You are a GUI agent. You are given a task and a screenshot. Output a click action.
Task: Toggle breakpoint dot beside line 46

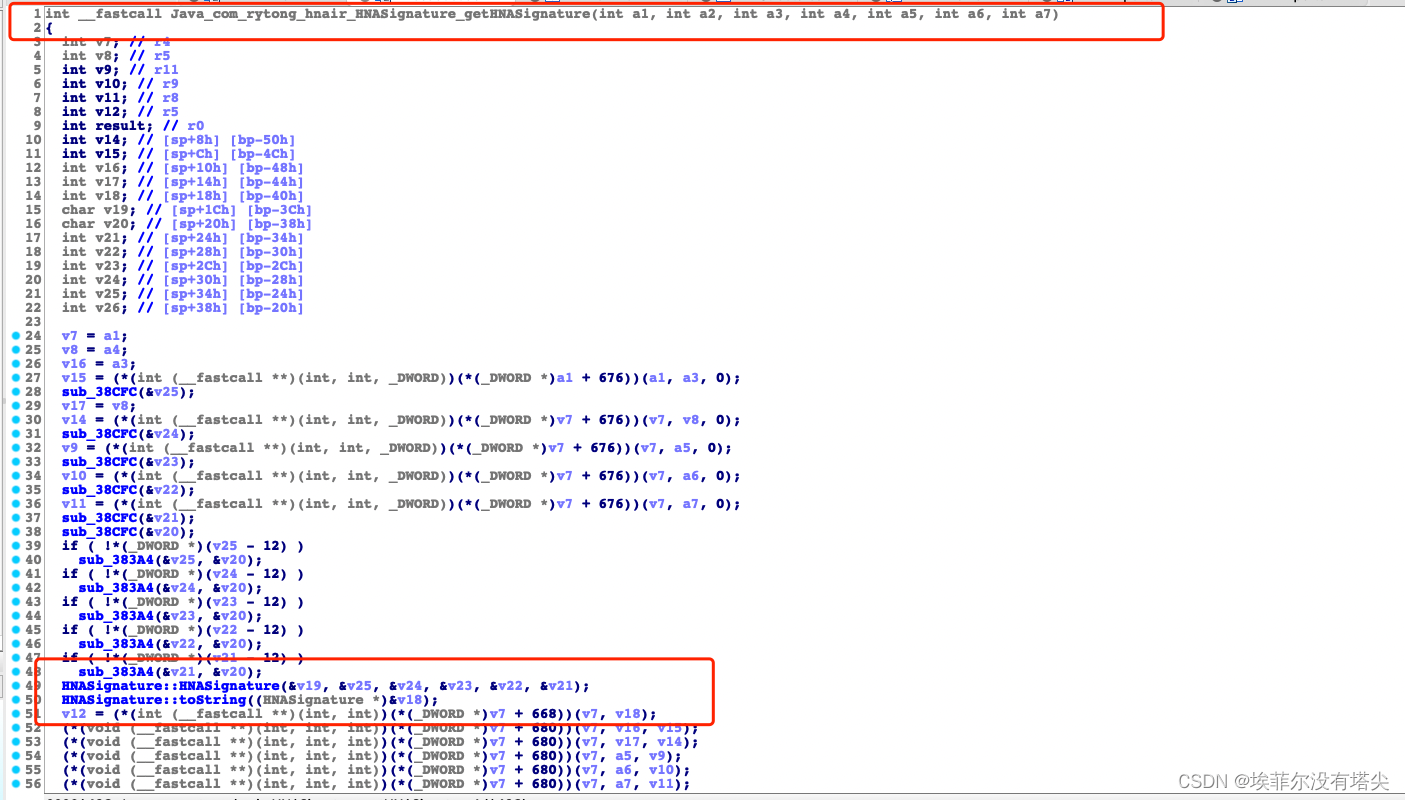click(15, 644)
